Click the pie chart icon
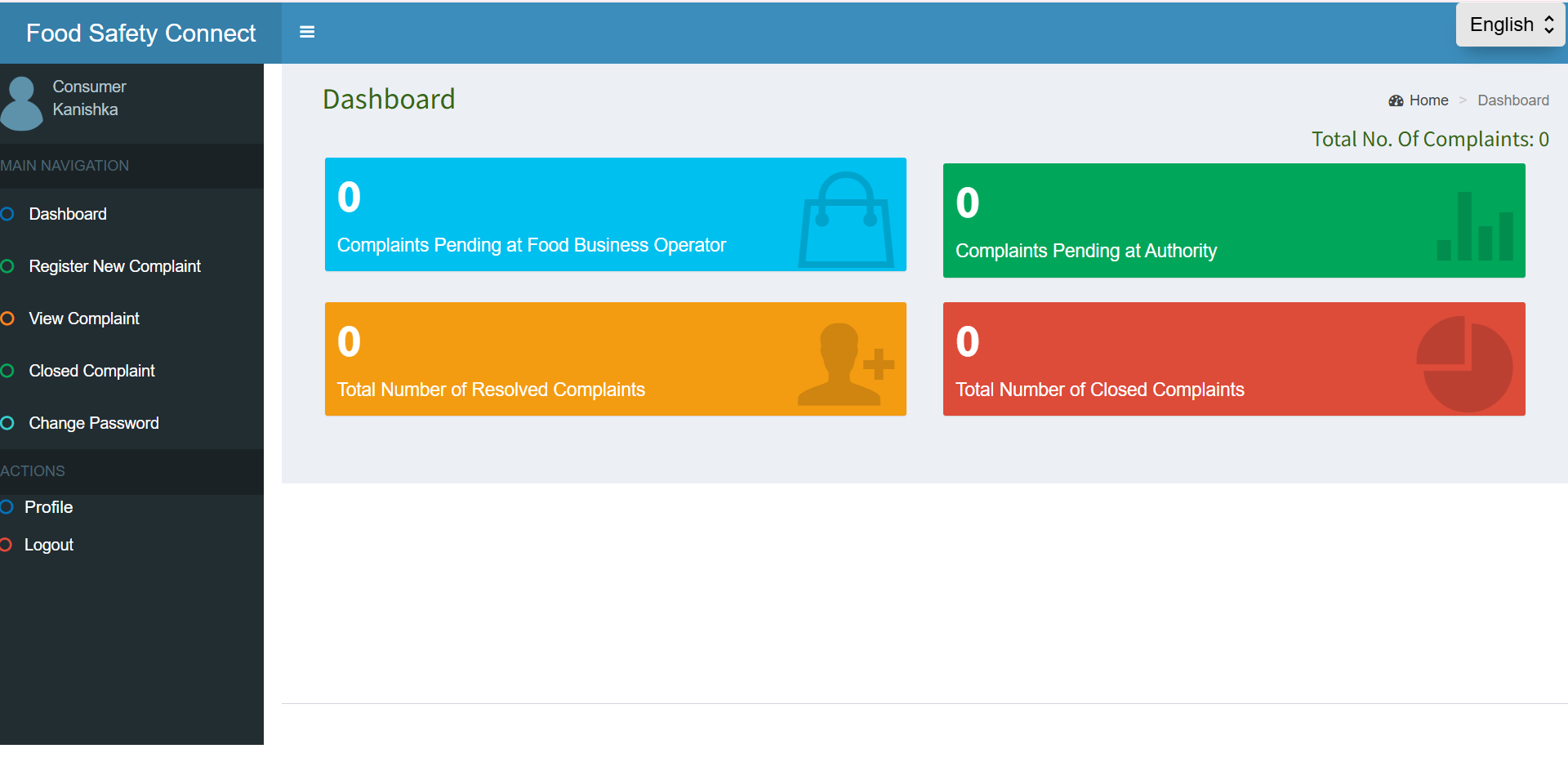Image resolution: width=1568 pixels, height=762 pixels. tap(1464, 364)
